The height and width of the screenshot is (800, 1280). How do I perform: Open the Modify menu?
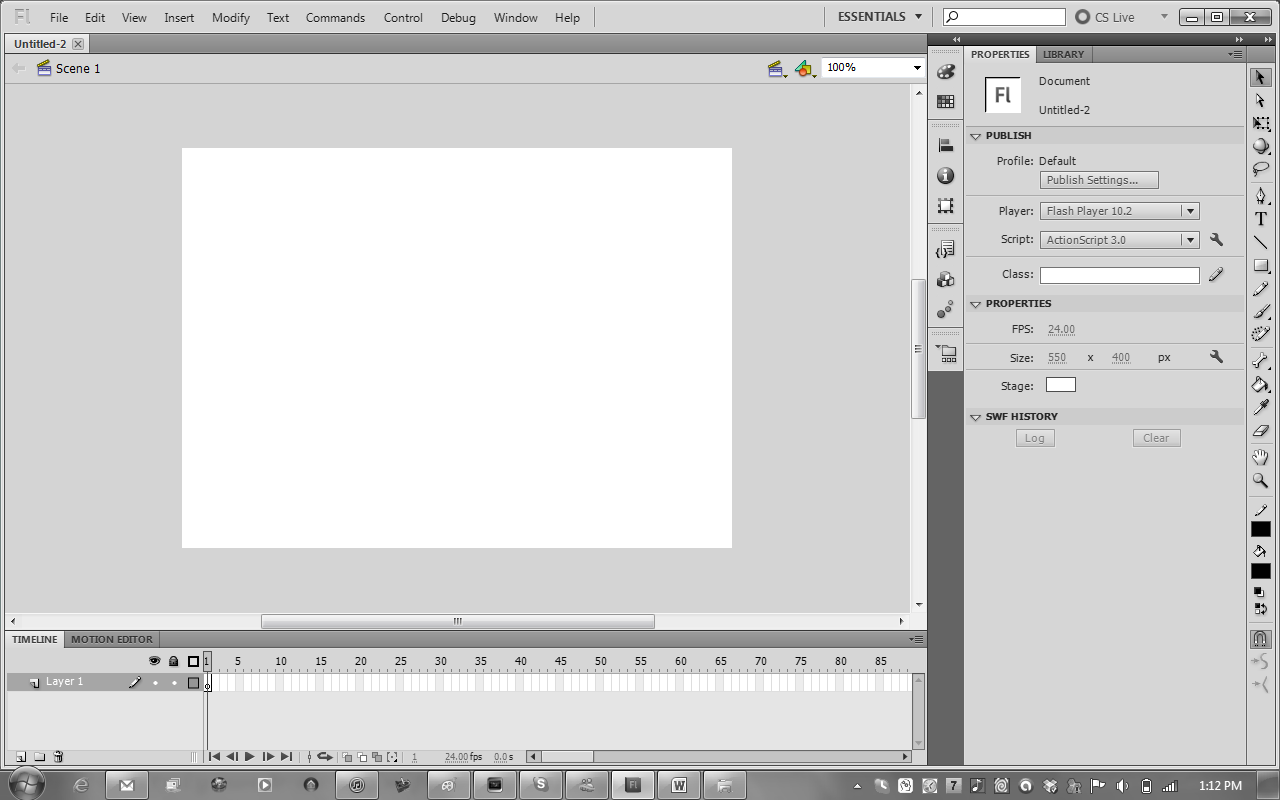tap(230, 17)
